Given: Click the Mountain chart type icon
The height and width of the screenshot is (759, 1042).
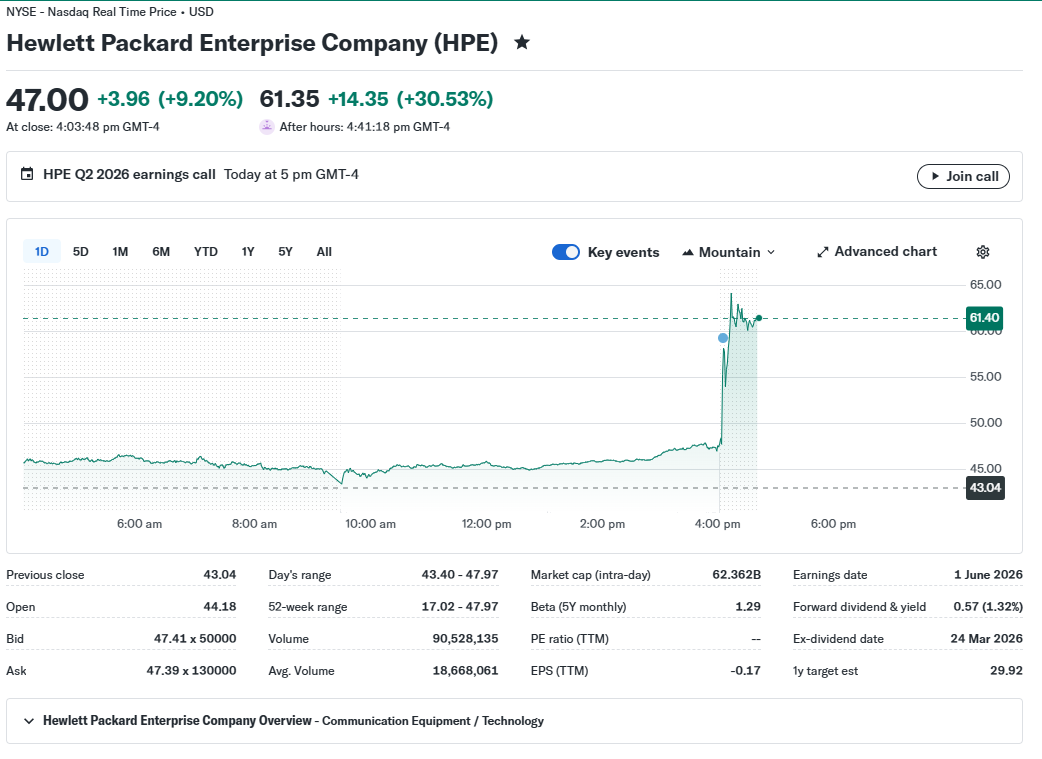Looking at the screenshot, I should (x=688, y=253).
